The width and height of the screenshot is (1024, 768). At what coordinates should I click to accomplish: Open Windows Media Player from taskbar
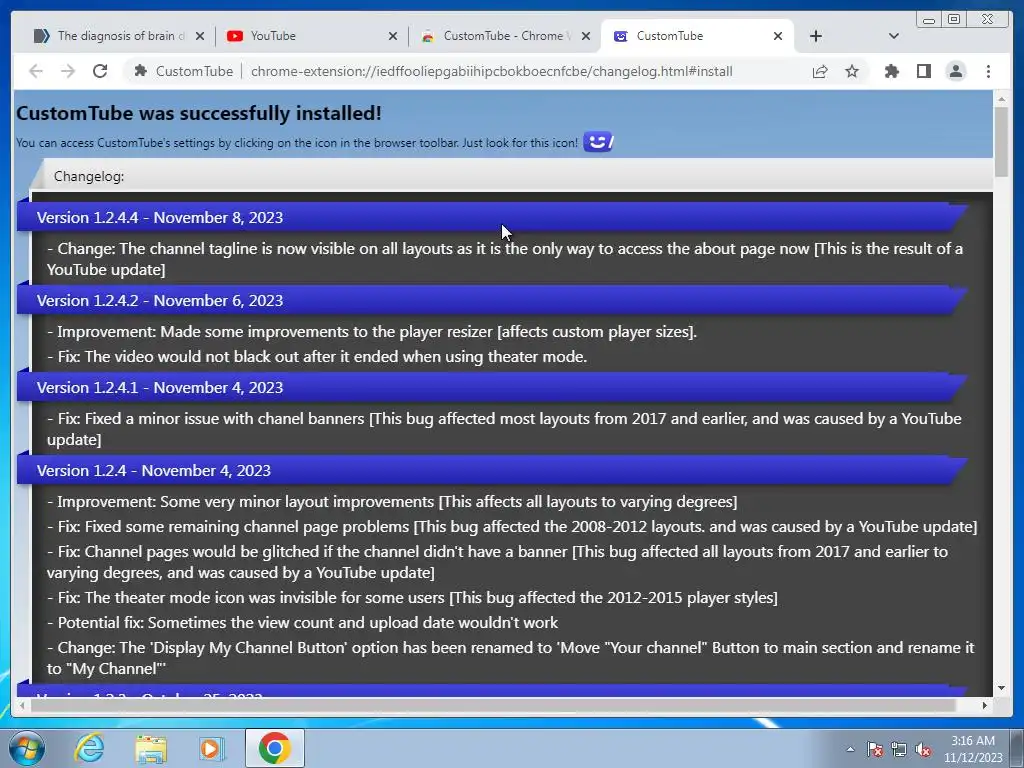coord(211,748)
